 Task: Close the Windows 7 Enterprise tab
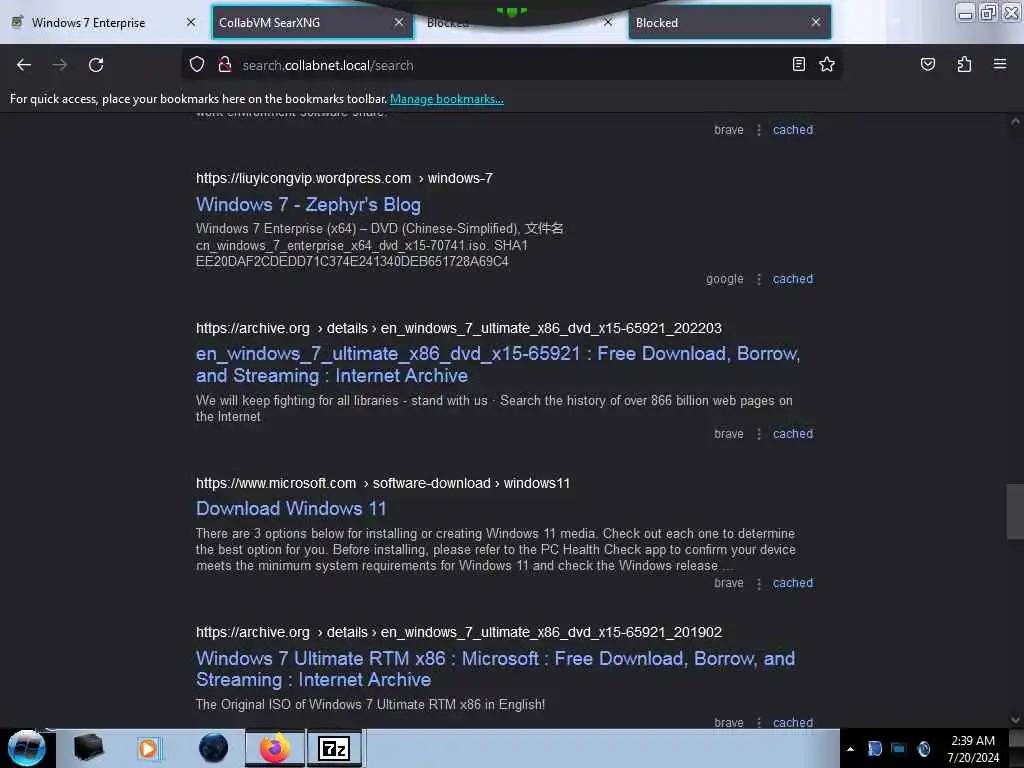coord(191,22)
